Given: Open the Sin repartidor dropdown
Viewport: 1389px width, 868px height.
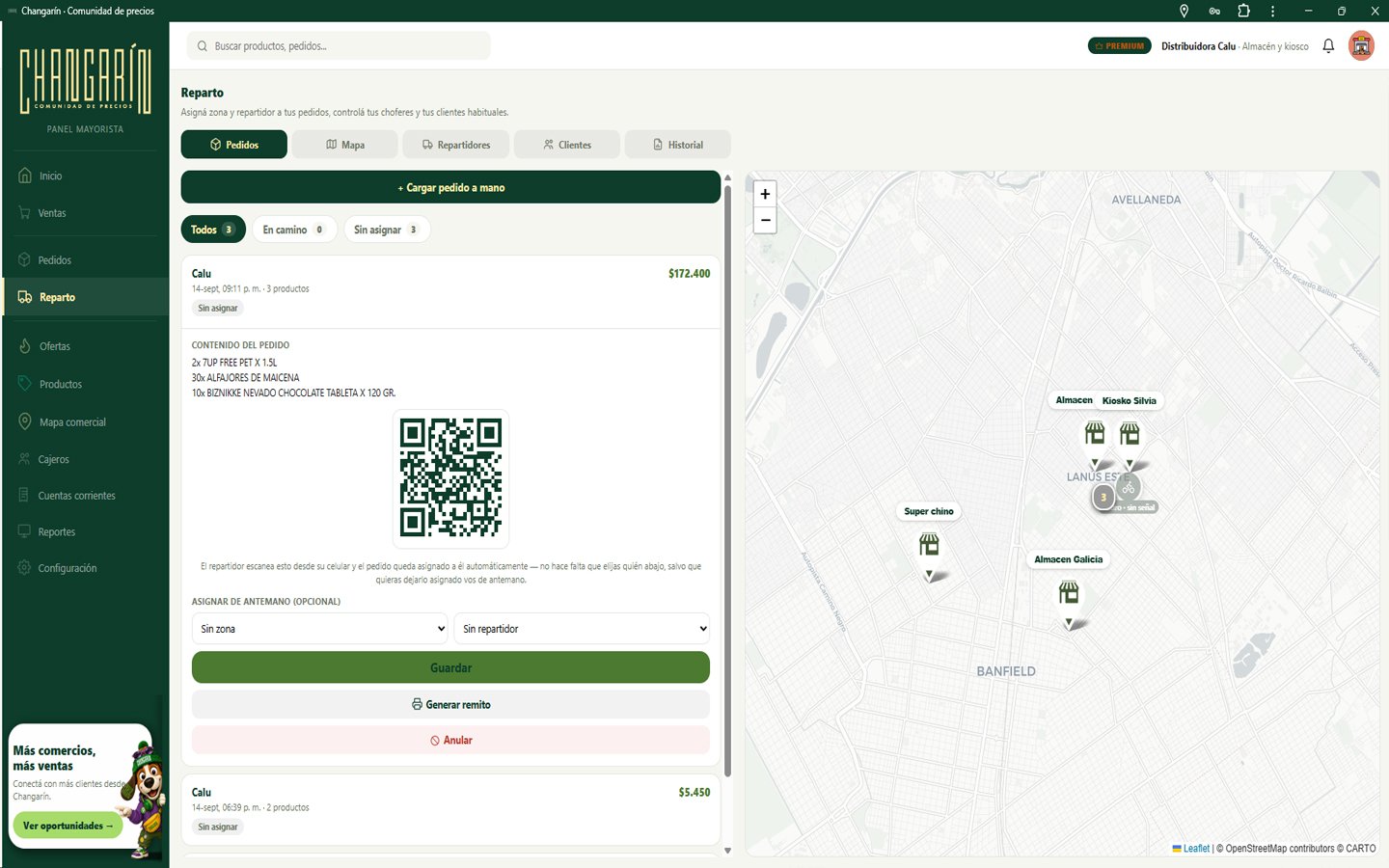Looking at the screenshot, I should 582,629.
